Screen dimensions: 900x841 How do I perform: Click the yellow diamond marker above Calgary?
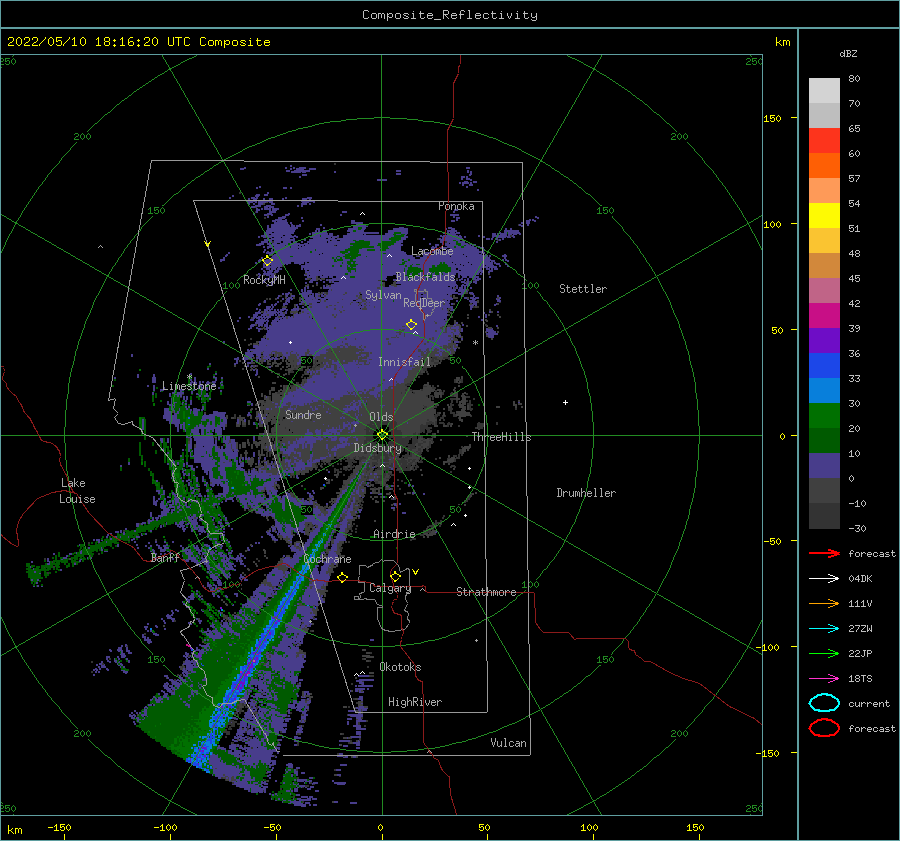(395, 576)
